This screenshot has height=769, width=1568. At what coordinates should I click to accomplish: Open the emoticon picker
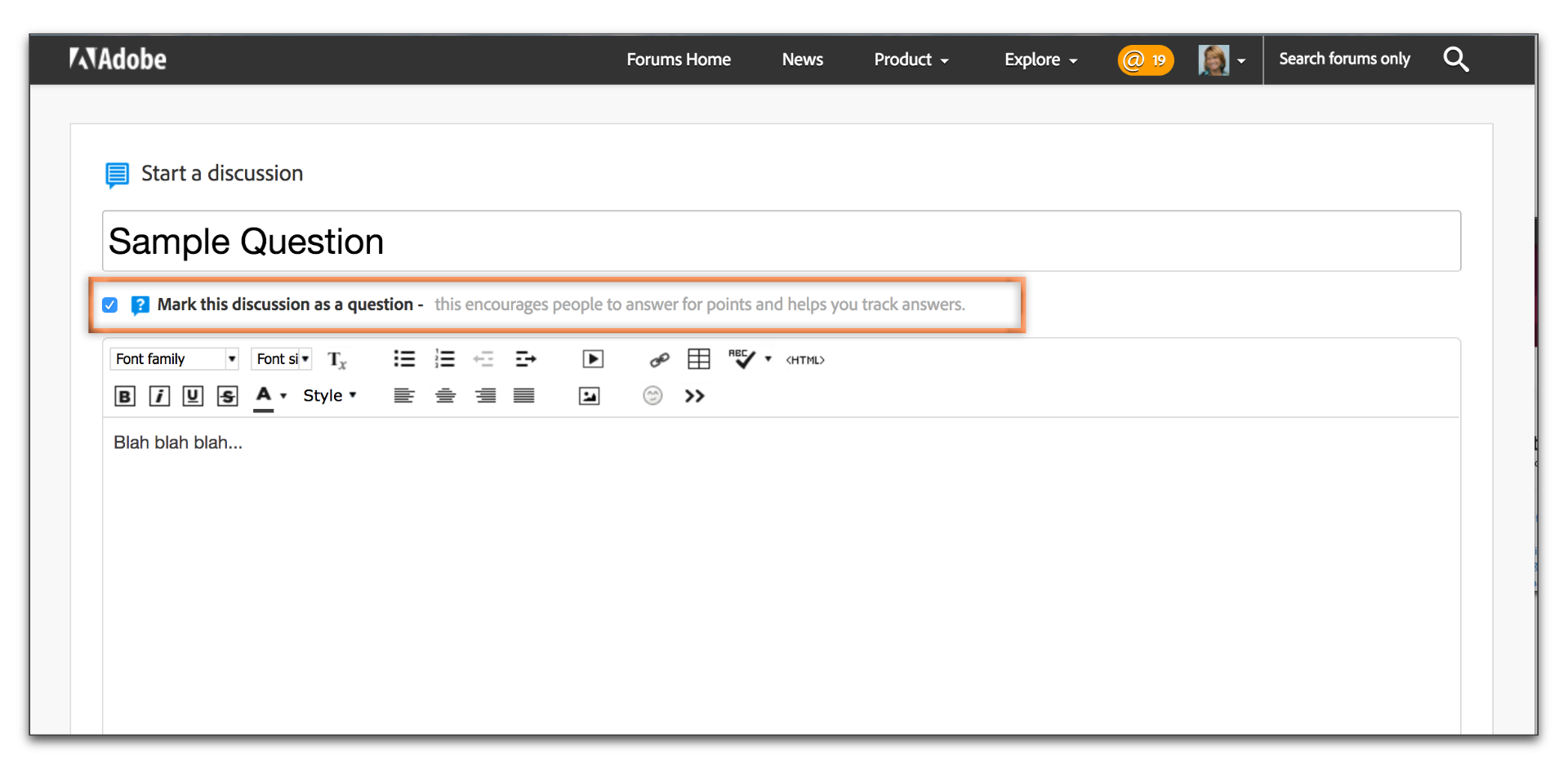point(653,396)
